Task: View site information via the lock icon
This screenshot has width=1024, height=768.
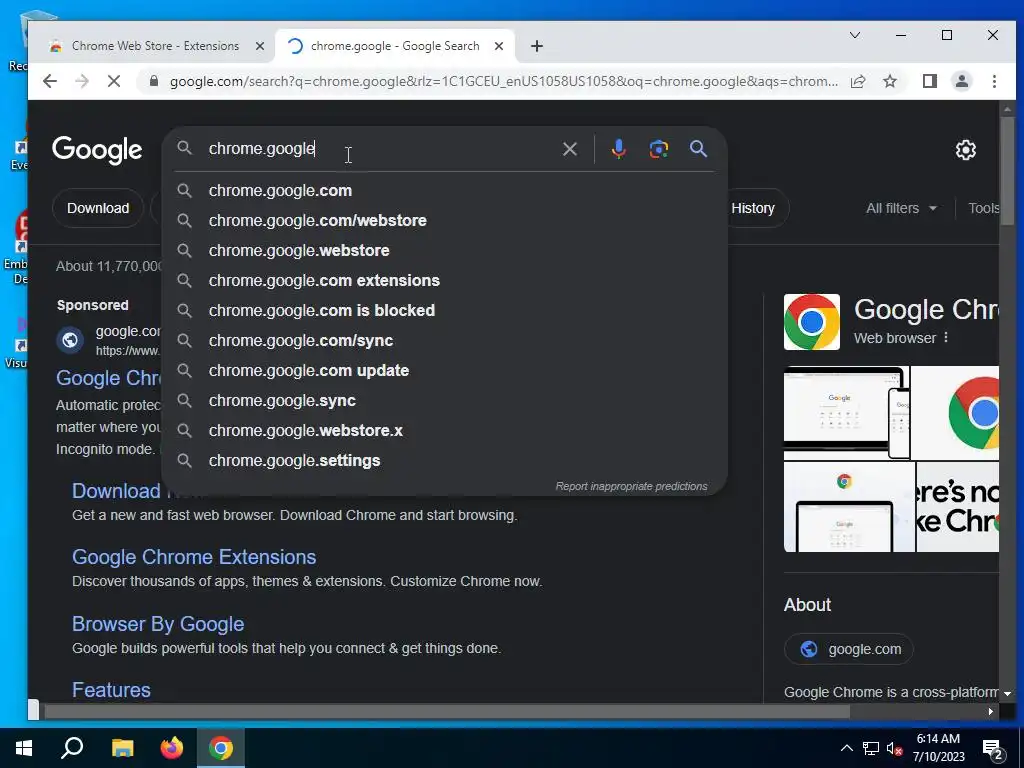Action: (x=153, y=81)
